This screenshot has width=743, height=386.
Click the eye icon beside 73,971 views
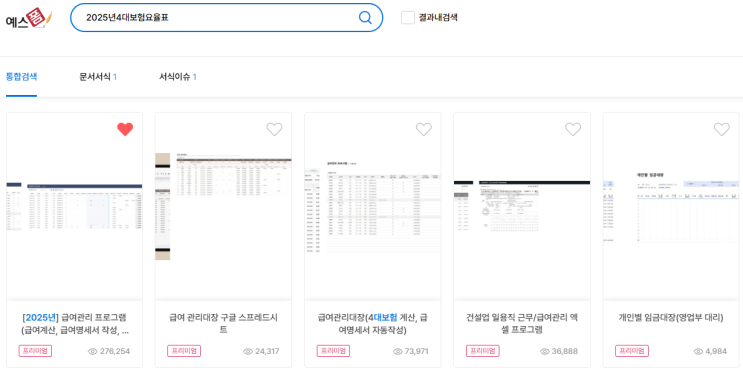click(x=398, y=351)
